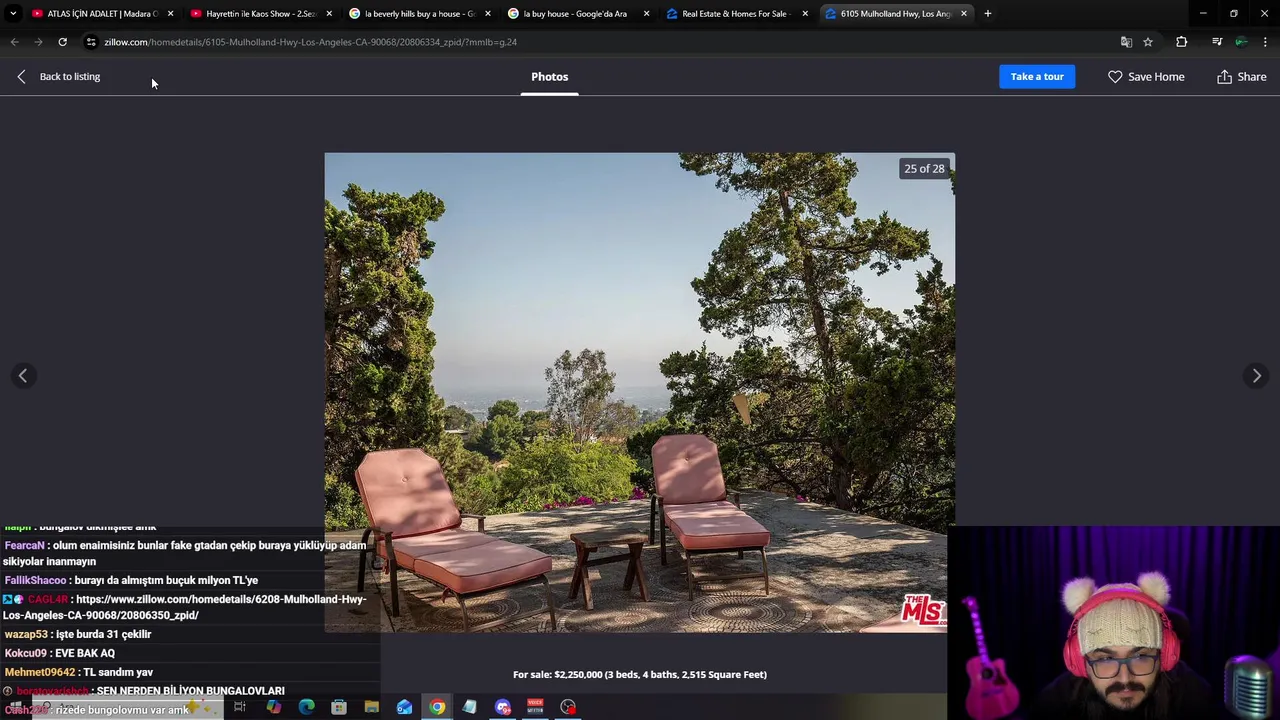Image resolution: width=1280 pixels, height=720 pixels.
Task: Close the ATLAS İÇİN ADALET tab
Action: pyautogui.click(x=170, y=14)
